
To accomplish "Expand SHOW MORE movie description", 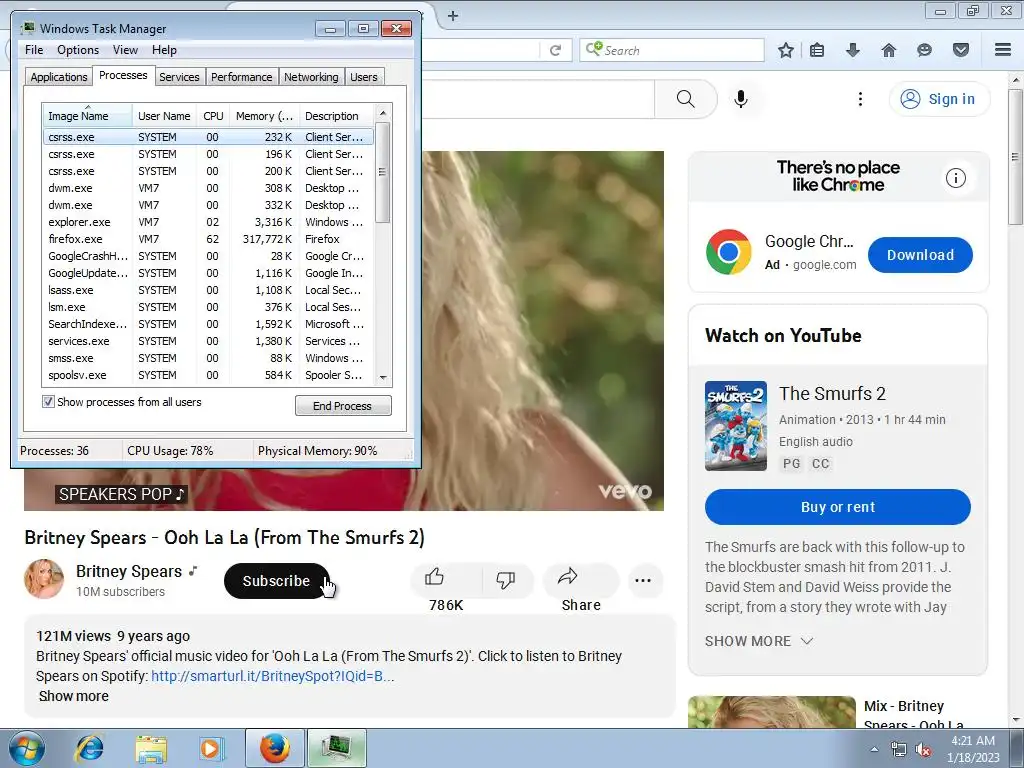I will click(x=759, y=641).
